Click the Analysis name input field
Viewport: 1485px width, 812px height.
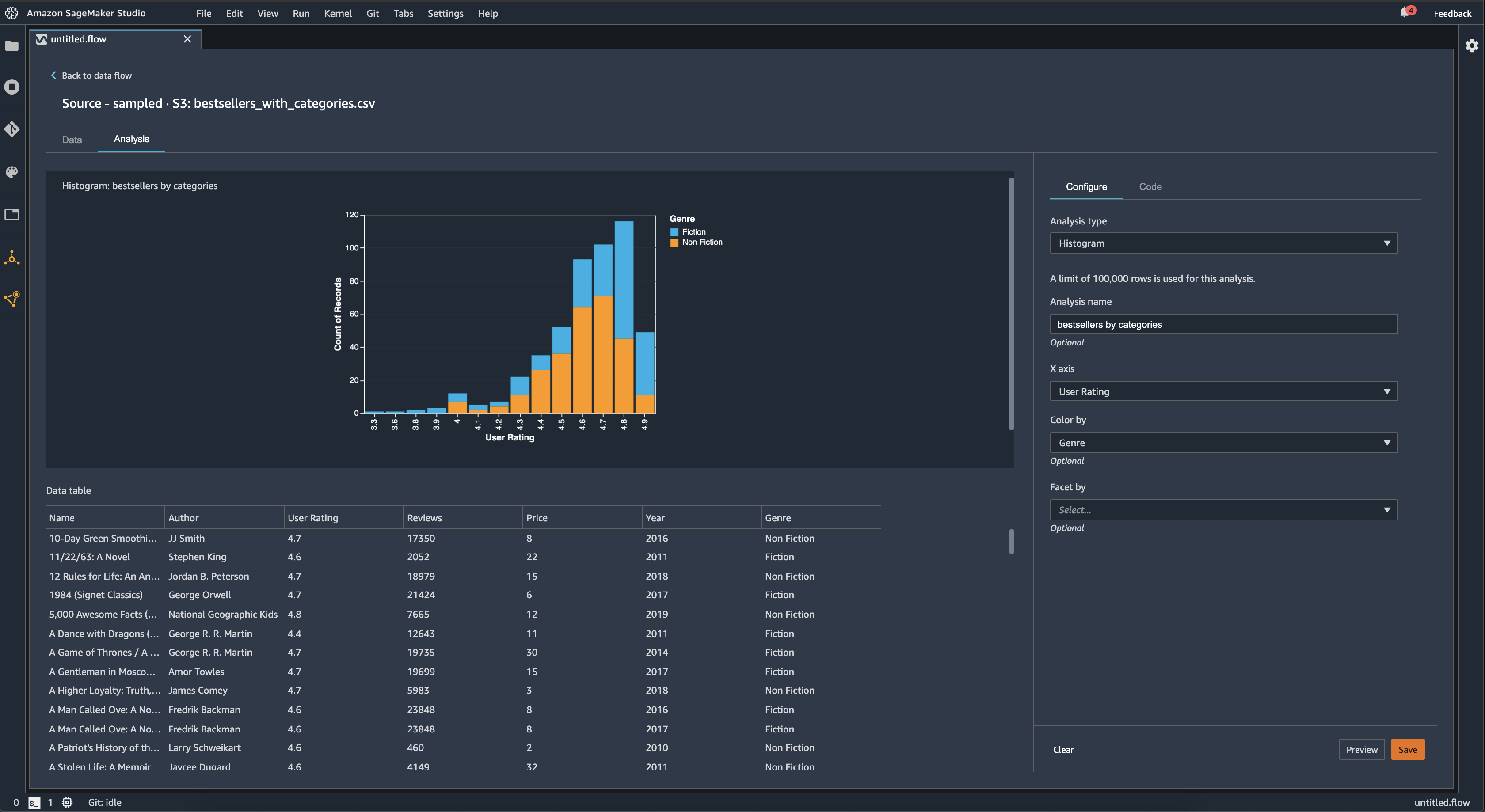tap(1223, 323)
